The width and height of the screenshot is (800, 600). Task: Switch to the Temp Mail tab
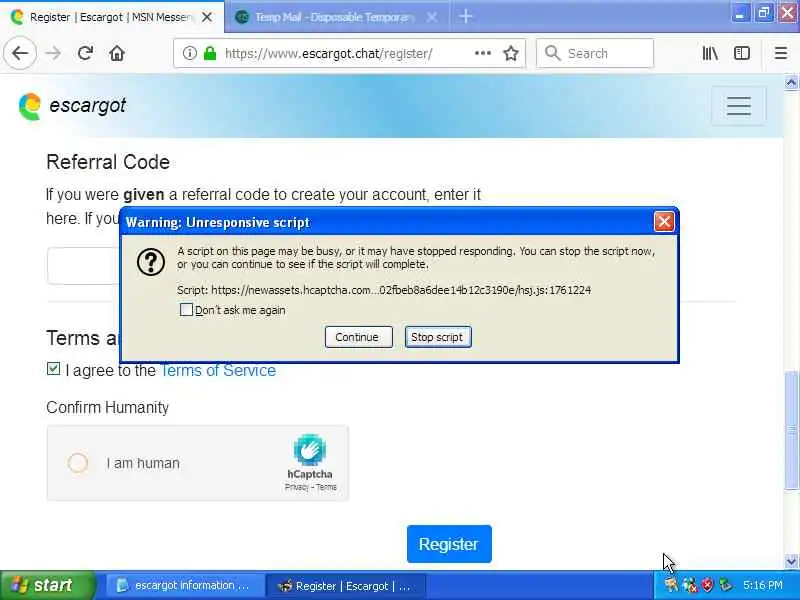tap(337, 17)
